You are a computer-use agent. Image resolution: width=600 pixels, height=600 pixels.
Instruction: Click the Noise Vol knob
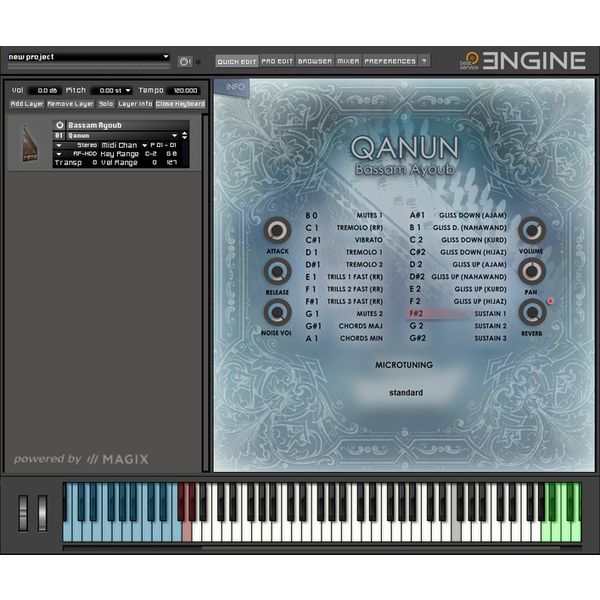[x=277, y=313]
